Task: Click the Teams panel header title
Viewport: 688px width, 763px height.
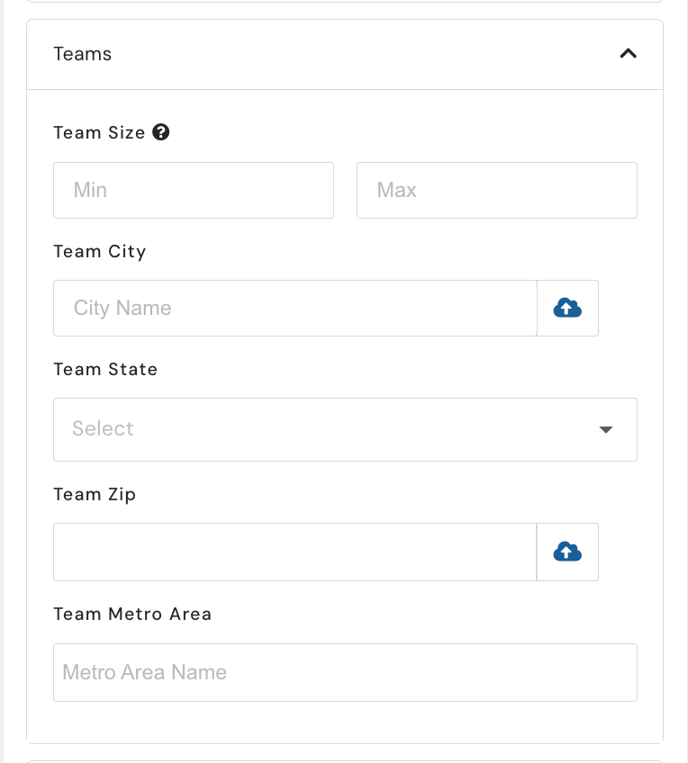Action: tap(82, 54)
